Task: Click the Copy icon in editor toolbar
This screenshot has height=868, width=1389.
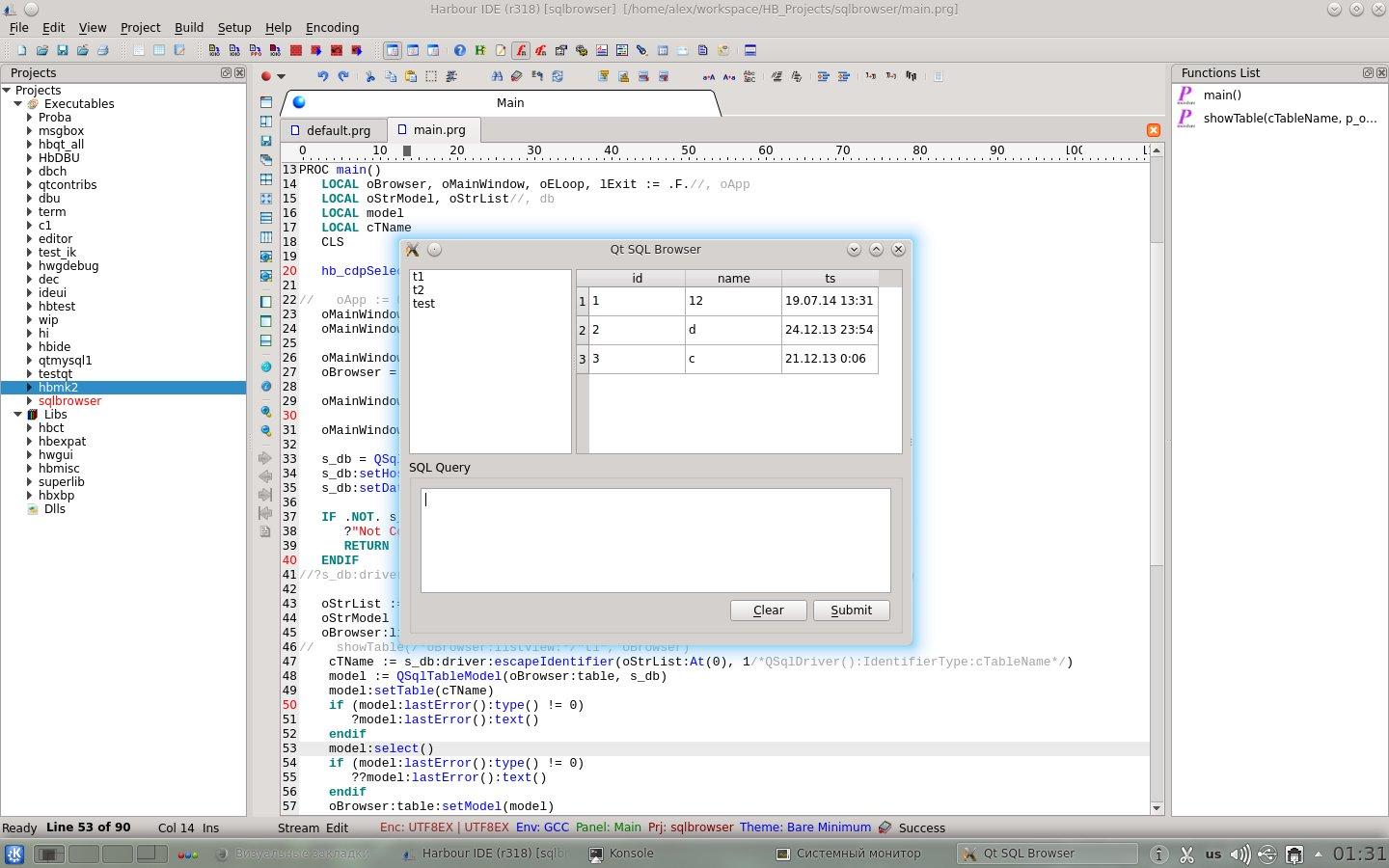Action: point(390,76)
